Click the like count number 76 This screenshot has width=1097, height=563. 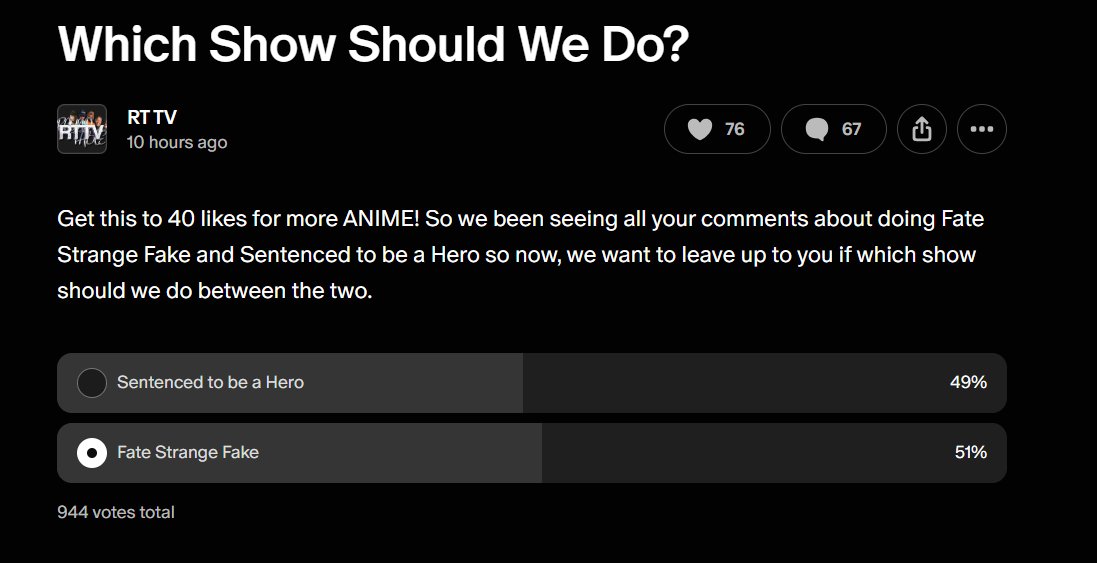(735, 129)
